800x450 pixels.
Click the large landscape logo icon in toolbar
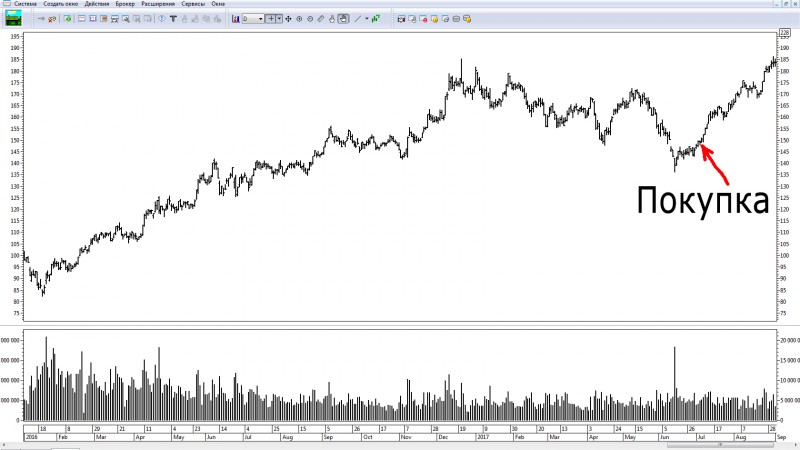[x=13, y=18]
